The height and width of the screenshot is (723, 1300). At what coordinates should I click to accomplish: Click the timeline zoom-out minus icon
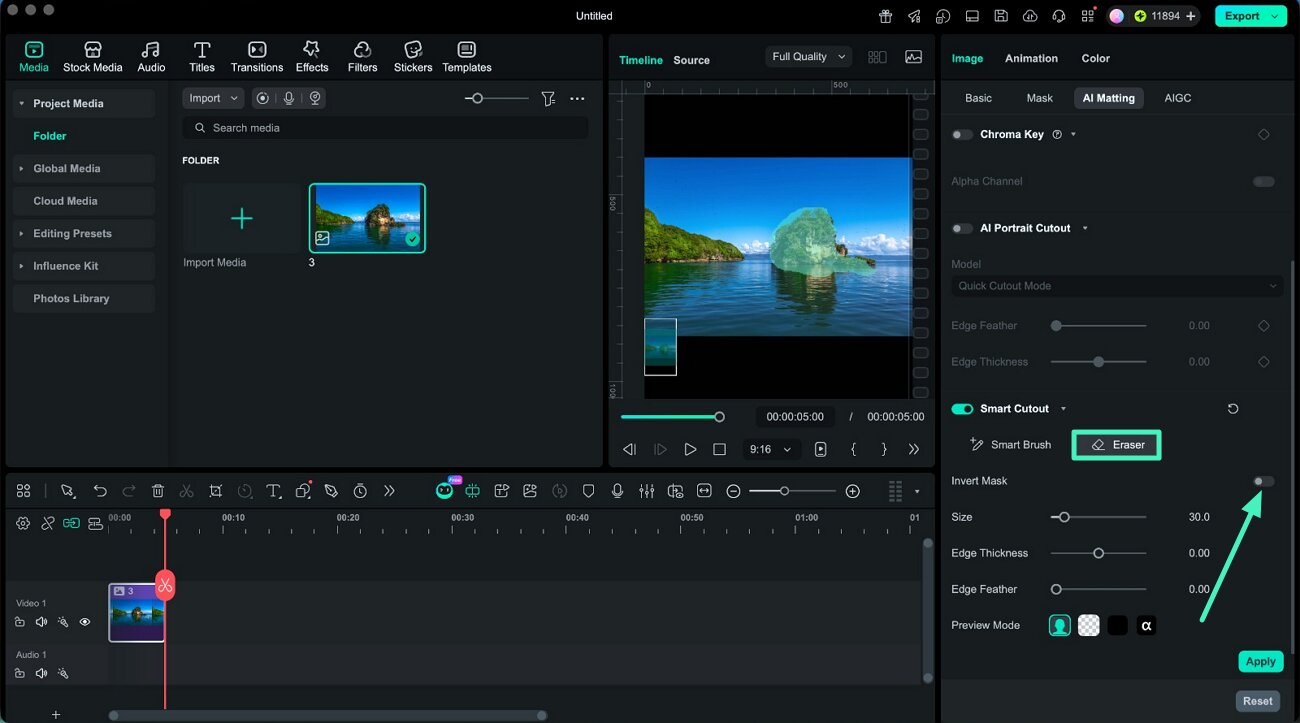733,491
